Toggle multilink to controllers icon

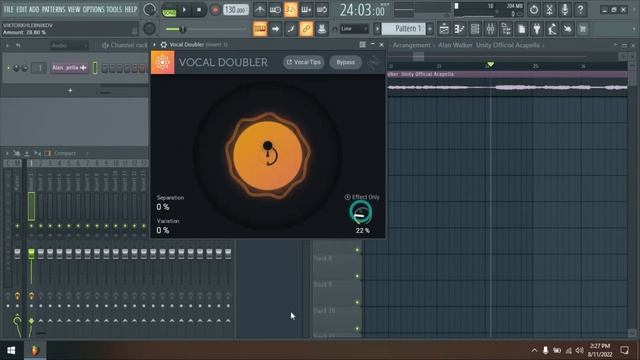coord(322,29)
